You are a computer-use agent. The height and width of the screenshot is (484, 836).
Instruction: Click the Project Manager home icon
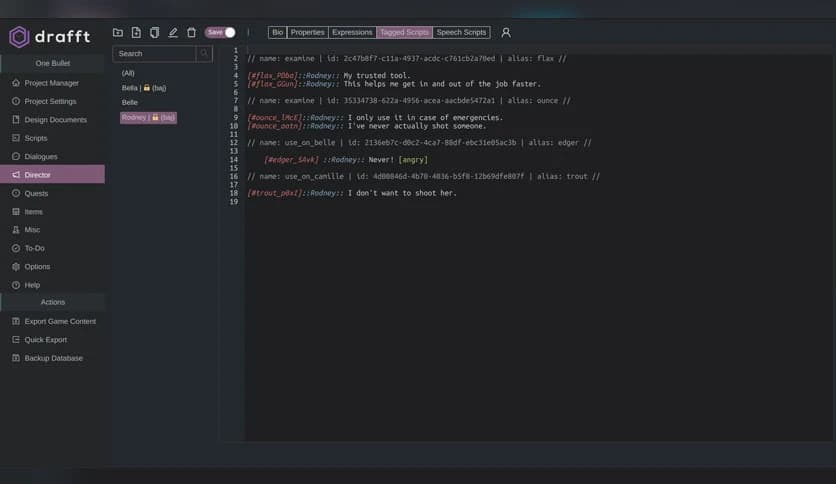coord(16,83)
